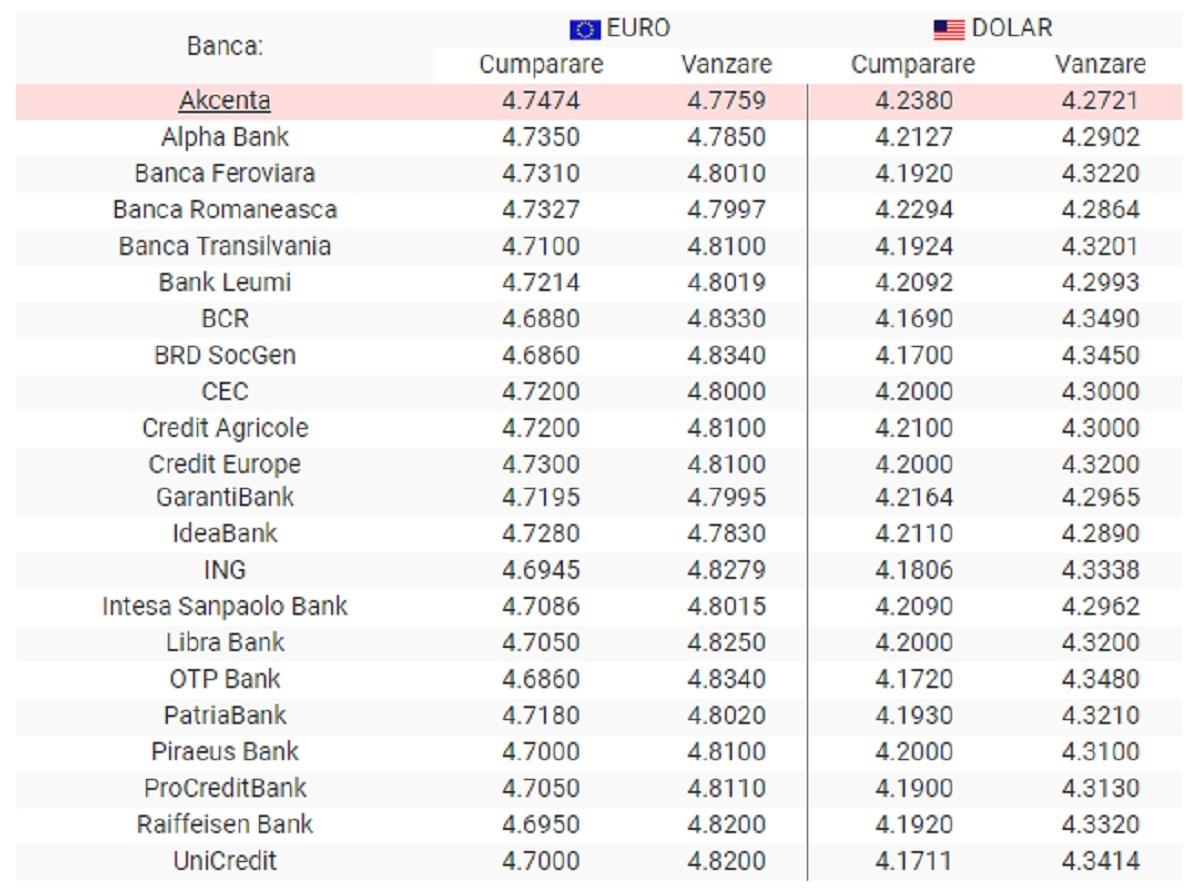Viewport: 1200px width, 896px height.
Task: Select the EURO Cumparare column header
Action: point(541,65)
